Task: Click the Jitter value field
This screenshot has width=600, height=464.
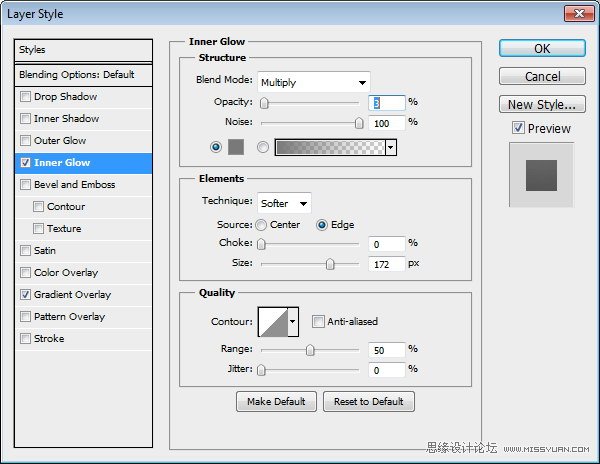Action: 386,370
